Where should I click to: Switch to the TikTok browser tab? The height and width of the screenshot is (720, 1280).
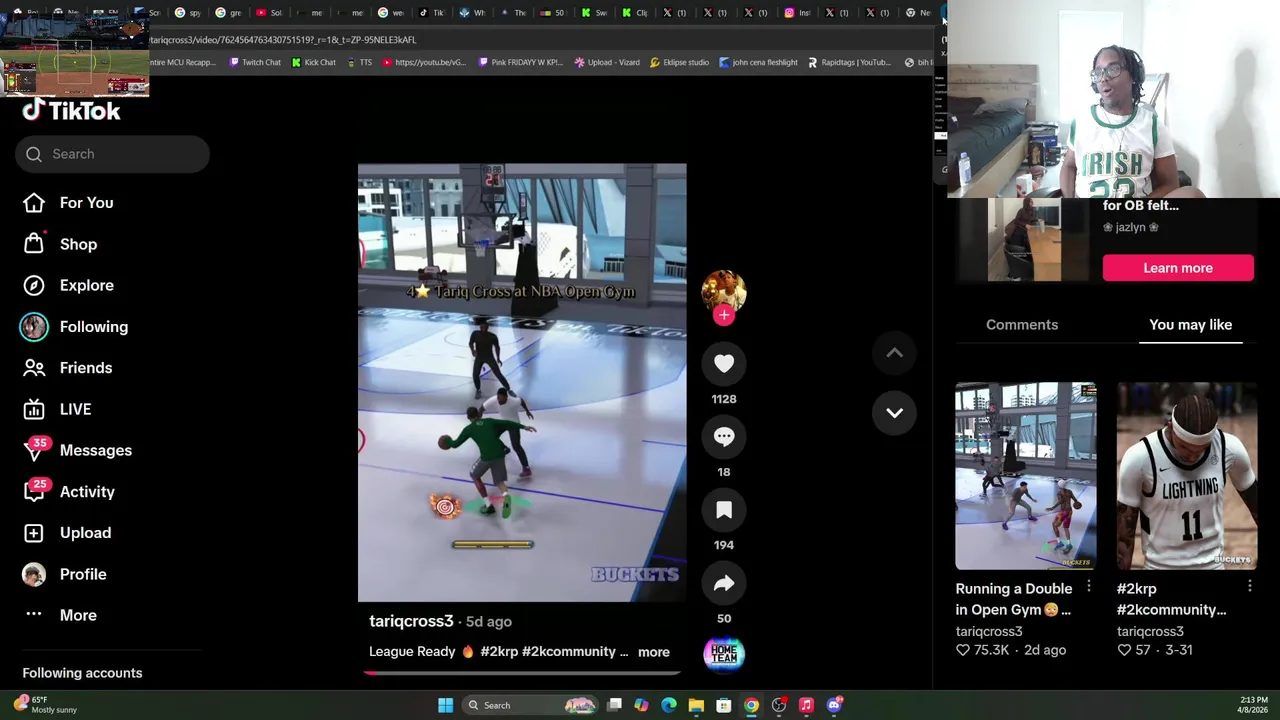431,13
